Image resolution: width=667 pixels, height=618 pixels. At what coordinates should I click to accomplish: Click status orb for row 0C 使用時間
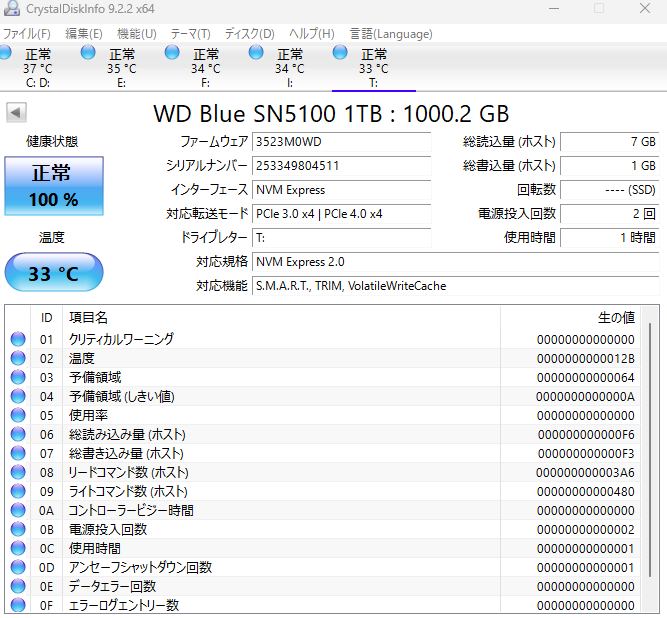coord(18,548)
